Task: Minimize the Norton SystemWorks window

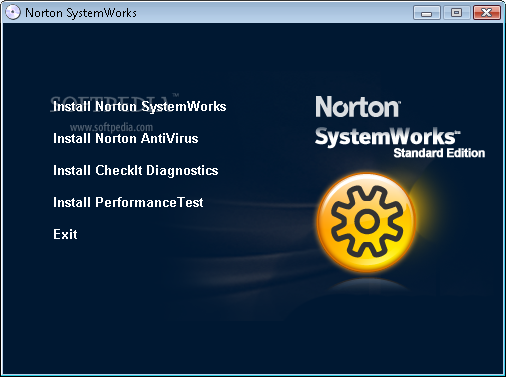Action: 427,13
